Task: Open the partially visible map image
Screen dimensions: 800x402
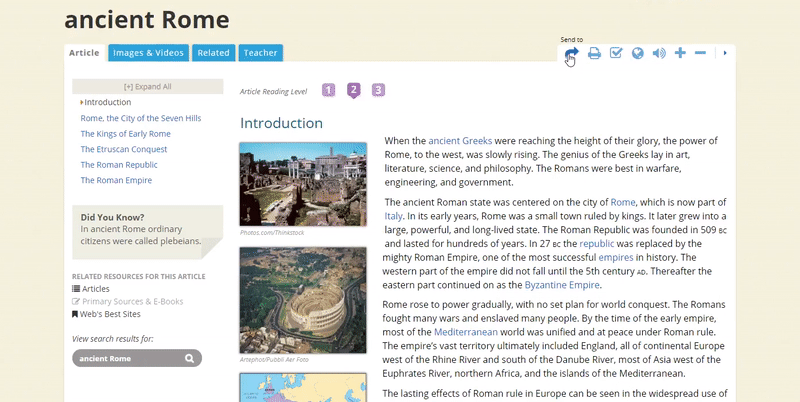Action: pyautogui.click(x=303, y=387)
